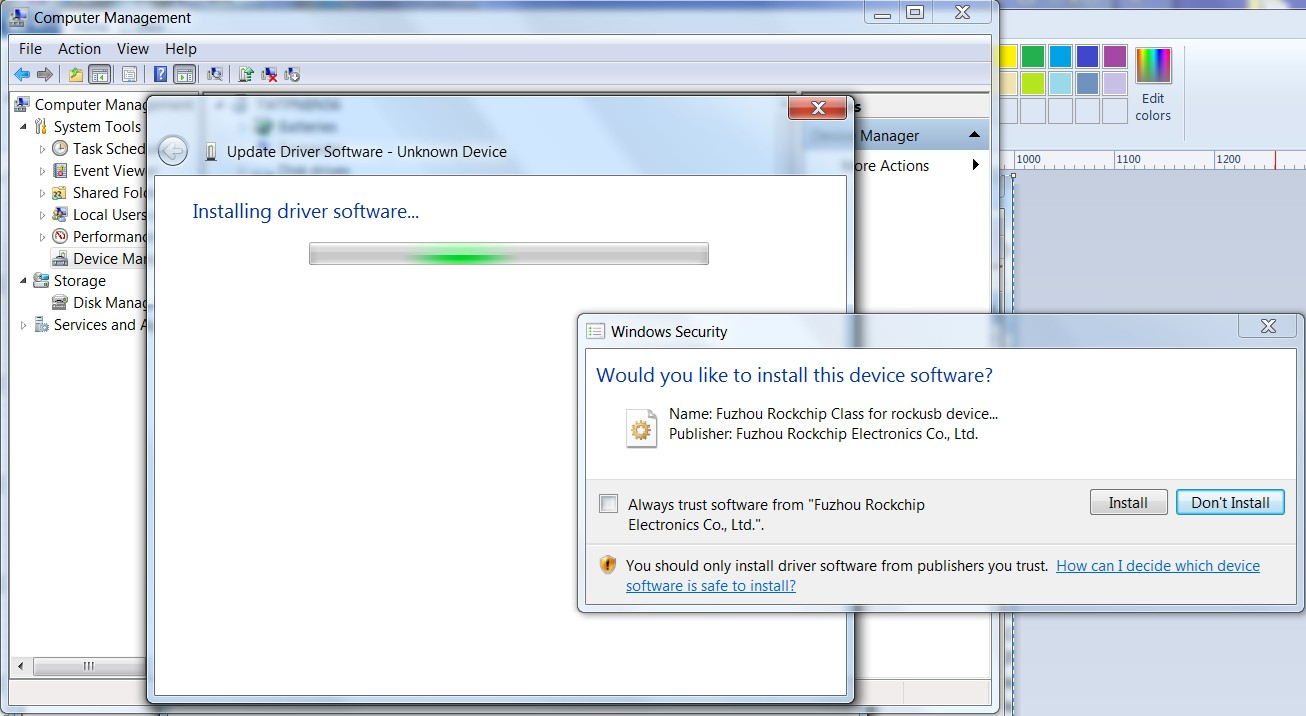Collapse the System Tools tree node
This screenshot has width=1306, height=716.
[x=24, y=127]
